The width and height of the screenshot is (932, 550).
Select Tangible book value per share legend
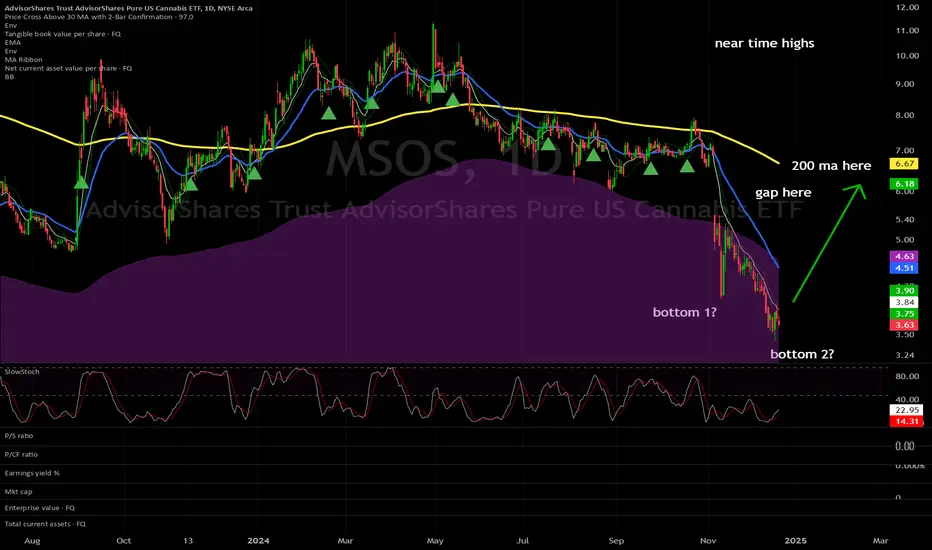click(62, 34)
